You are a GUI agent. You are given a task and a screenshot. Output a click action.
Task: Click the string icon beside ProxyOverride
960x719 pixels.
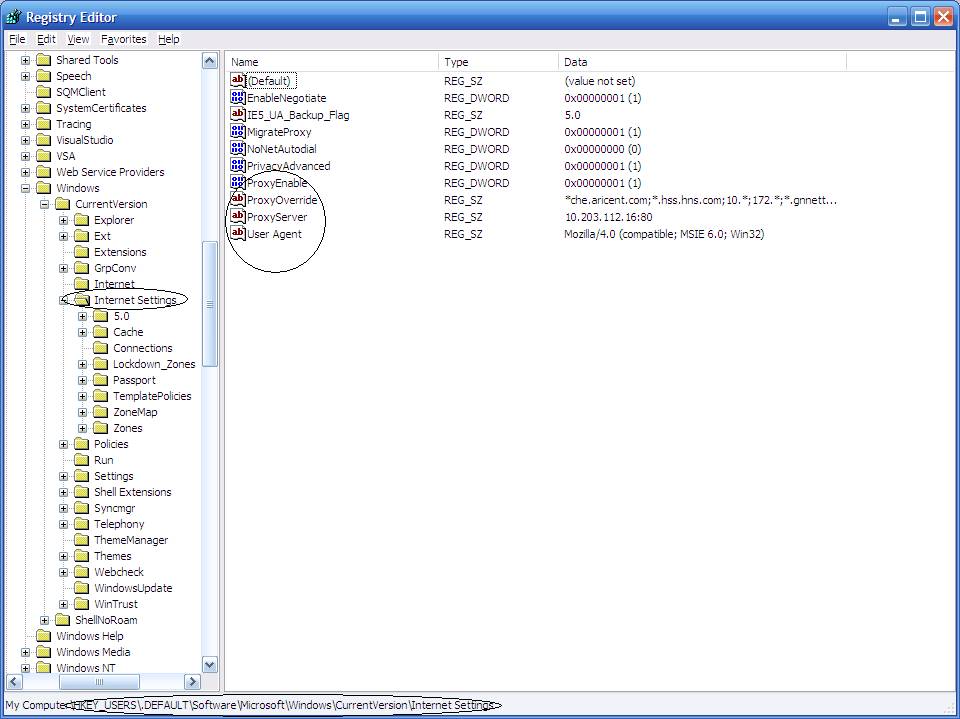click(x=238, y=199)
